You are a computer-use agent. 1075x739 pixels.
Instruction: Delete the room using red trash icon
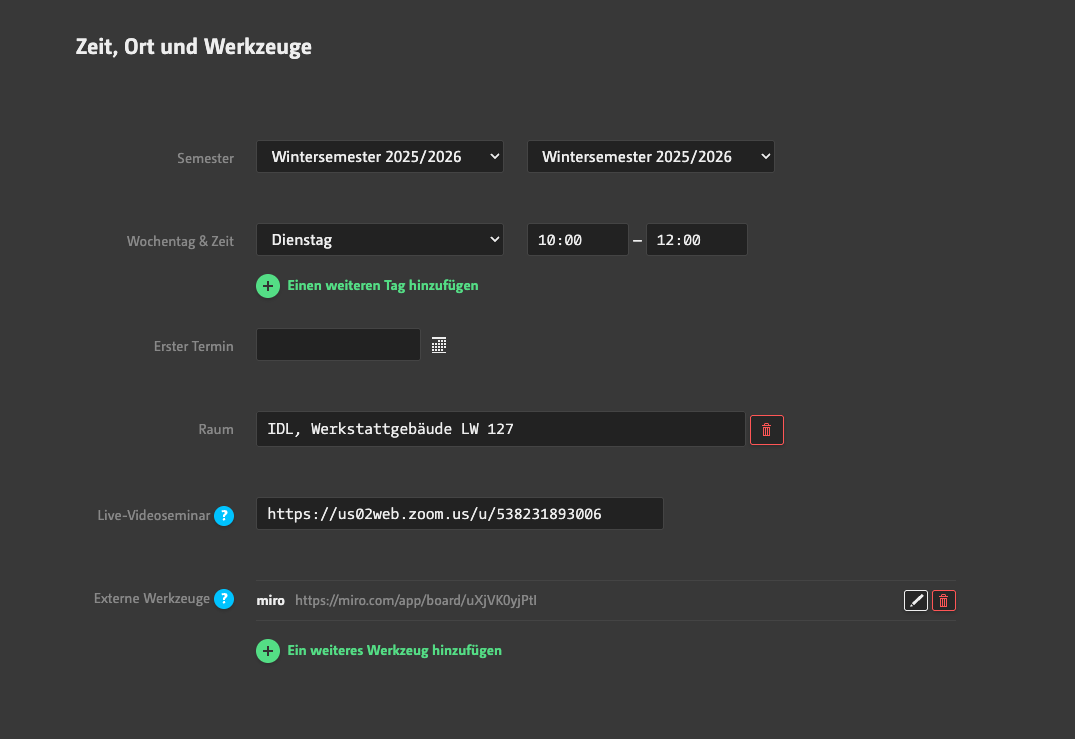(766, 430)
